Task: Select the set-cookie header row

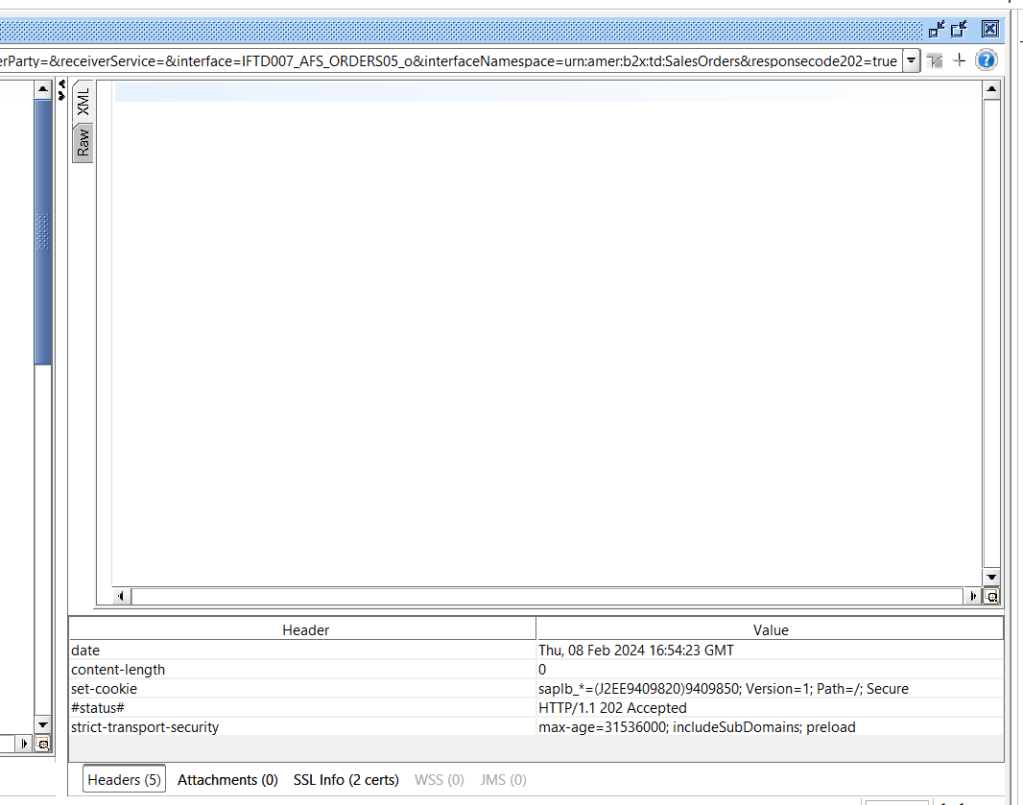Action: [300, 688]
